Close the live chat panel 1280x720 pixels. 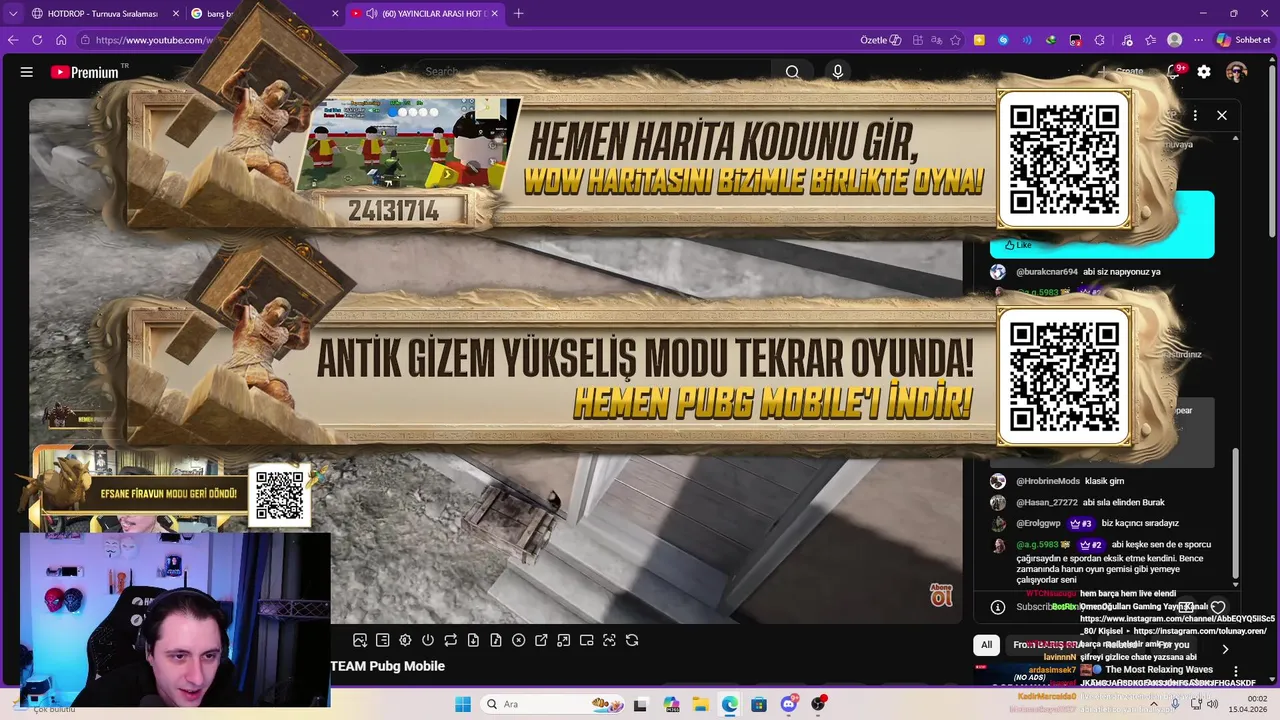[x=1222, y=116]
